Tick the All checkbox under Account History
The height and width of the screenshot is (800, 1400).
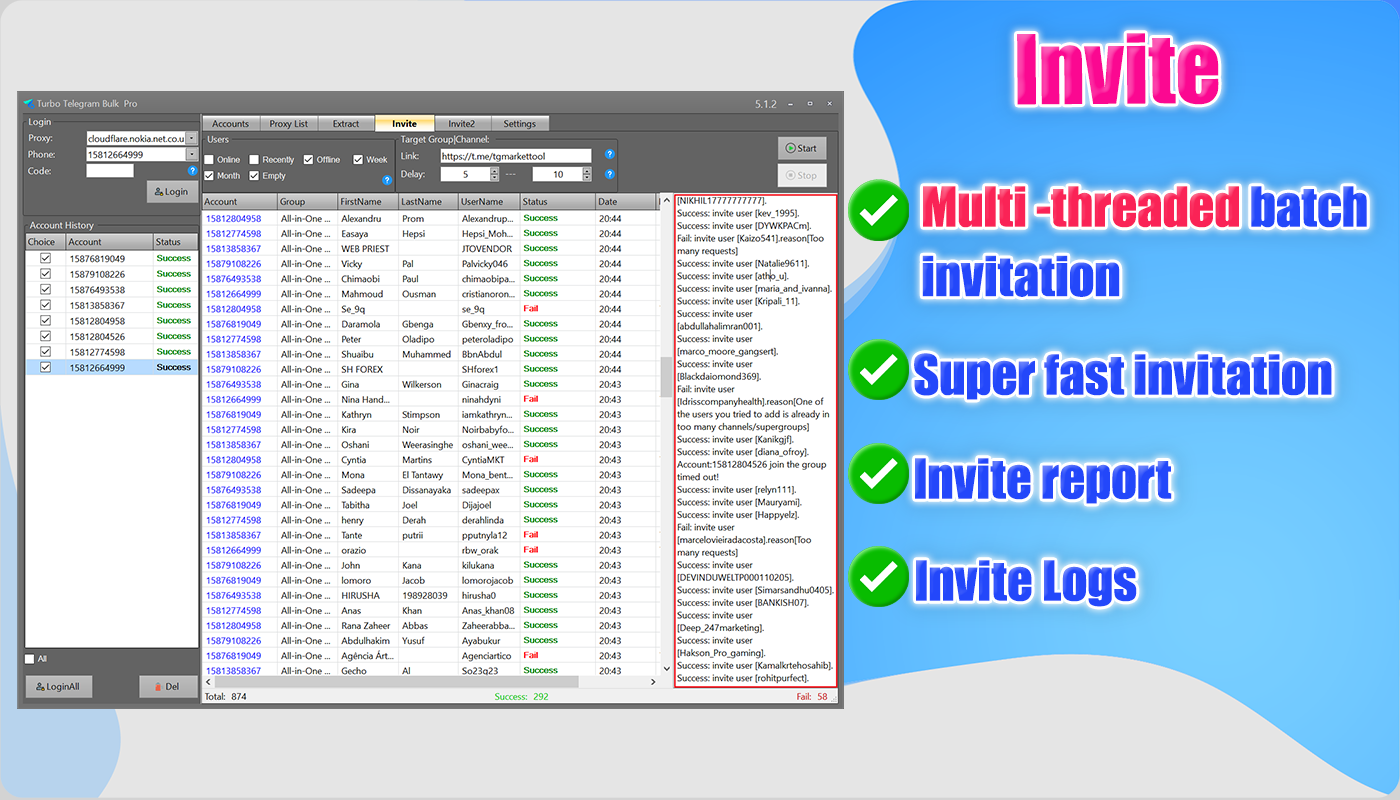coord(30,659)
